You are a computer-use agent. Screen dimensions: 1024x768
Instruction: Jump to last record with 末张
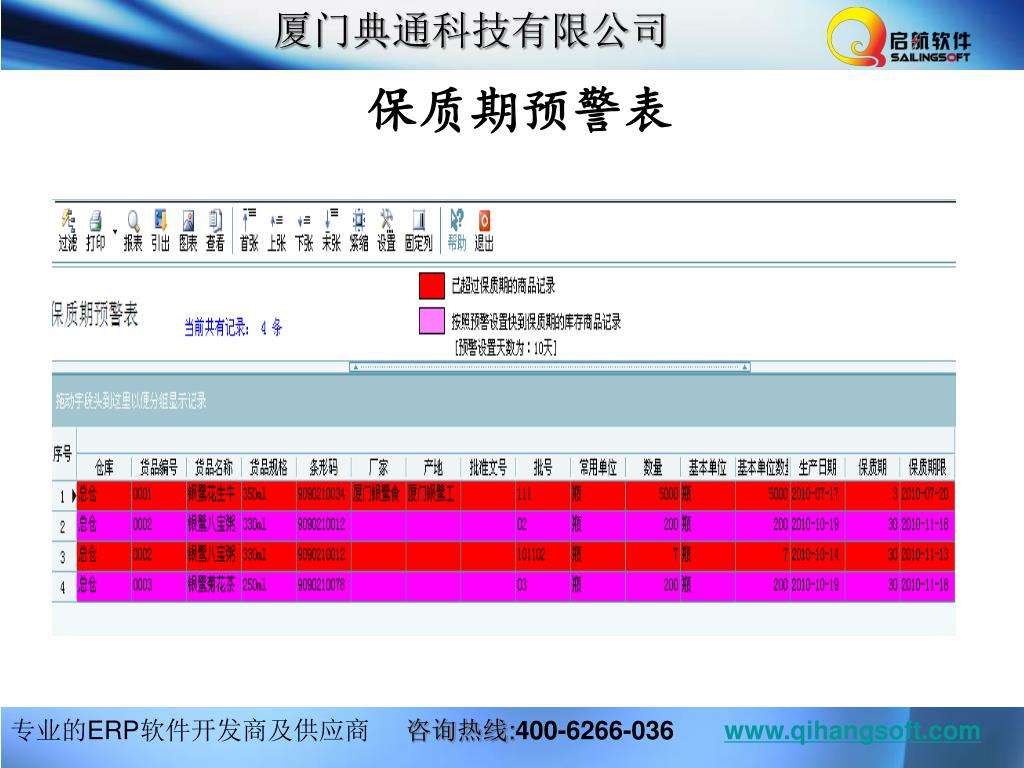331,230
